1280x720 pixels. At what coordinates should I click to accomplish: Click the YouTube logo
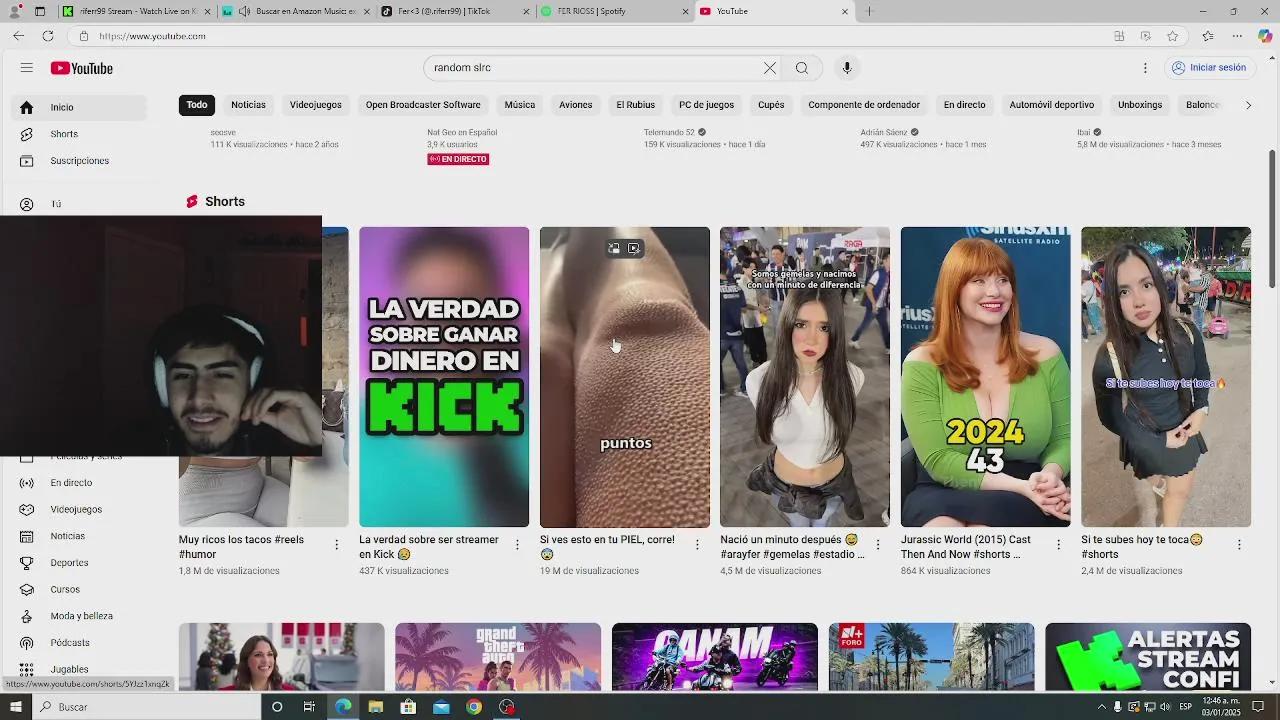click(82, 68)
